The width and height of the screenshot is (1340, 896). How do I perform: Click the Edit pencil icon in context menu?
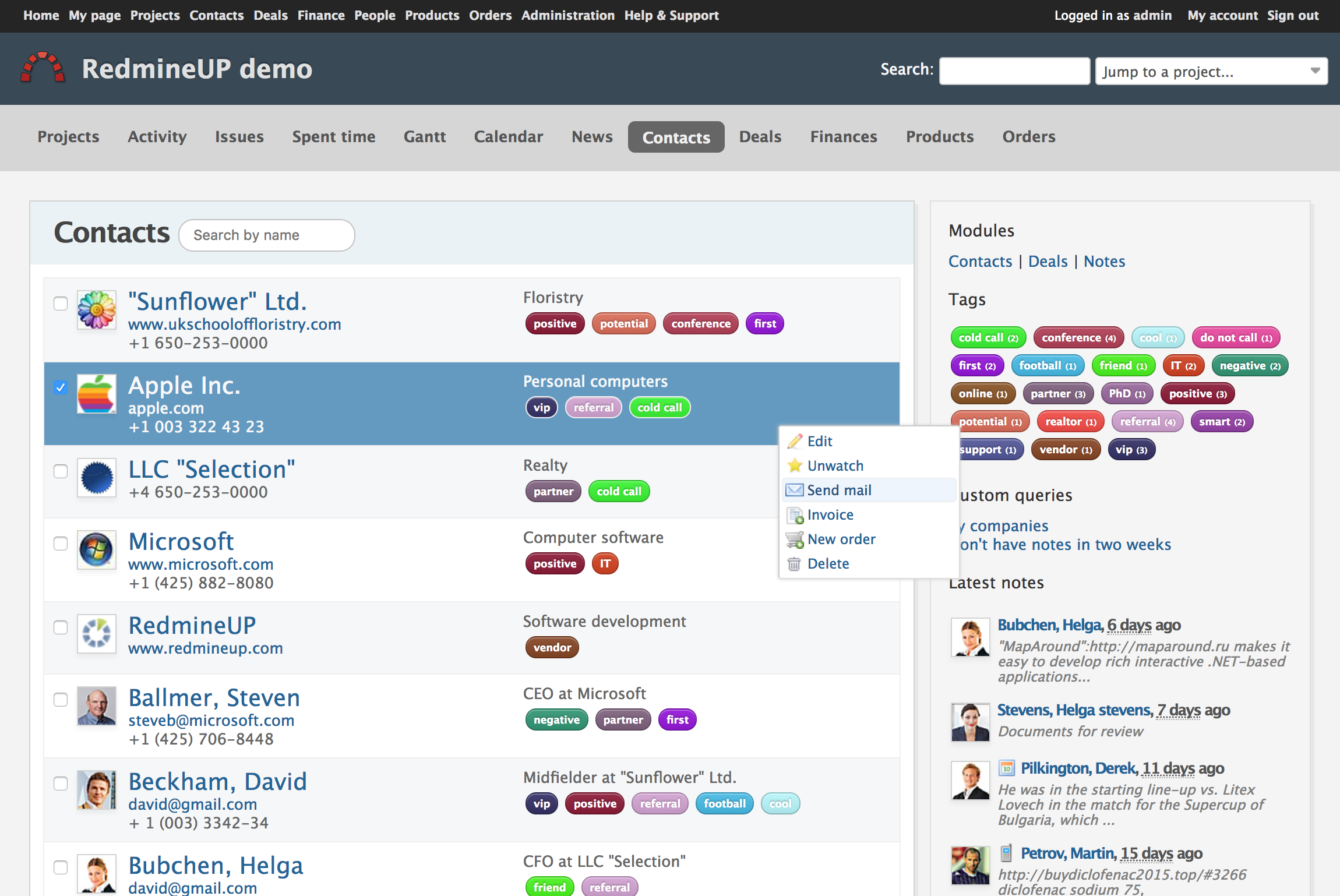pyautogui.click(x=795, y=441)
